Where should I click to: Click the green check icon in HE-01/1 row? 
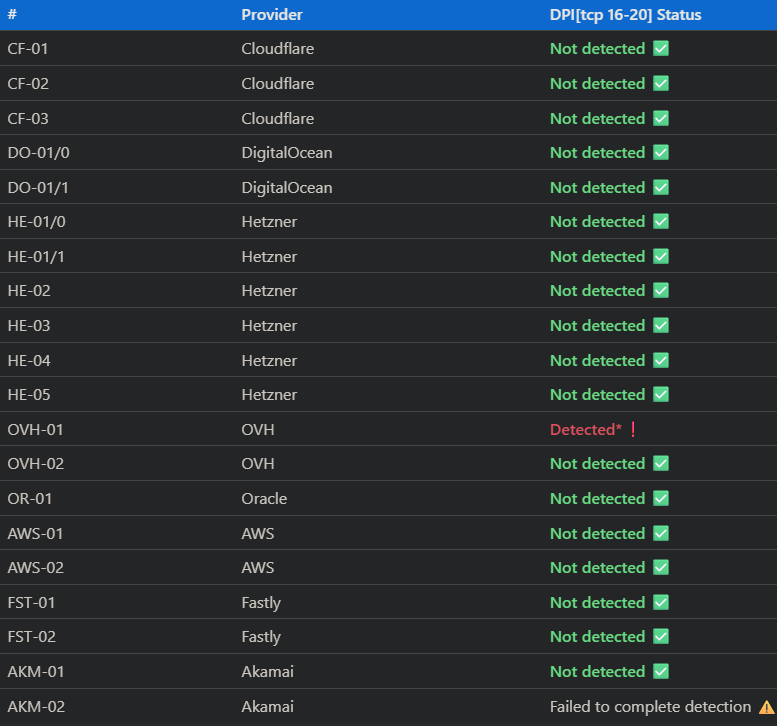pos(661,256)
